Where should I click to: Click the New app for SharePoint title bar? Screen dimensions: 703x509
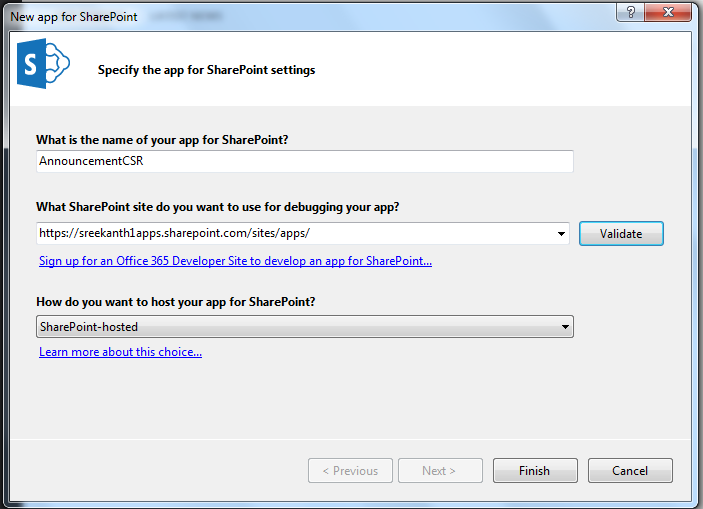pos(300,15)
